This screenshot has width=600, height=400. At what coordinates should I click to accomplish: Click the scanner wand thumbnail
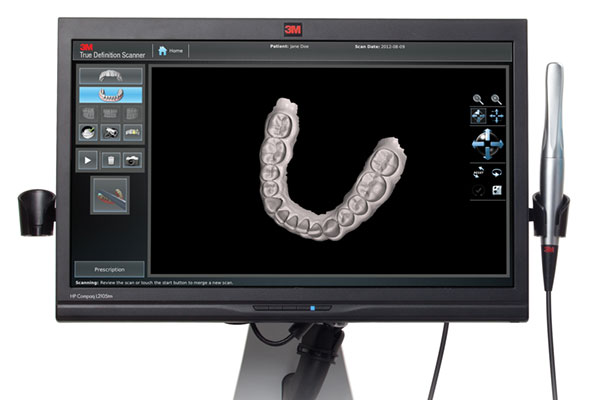click(x=110, y=195)
